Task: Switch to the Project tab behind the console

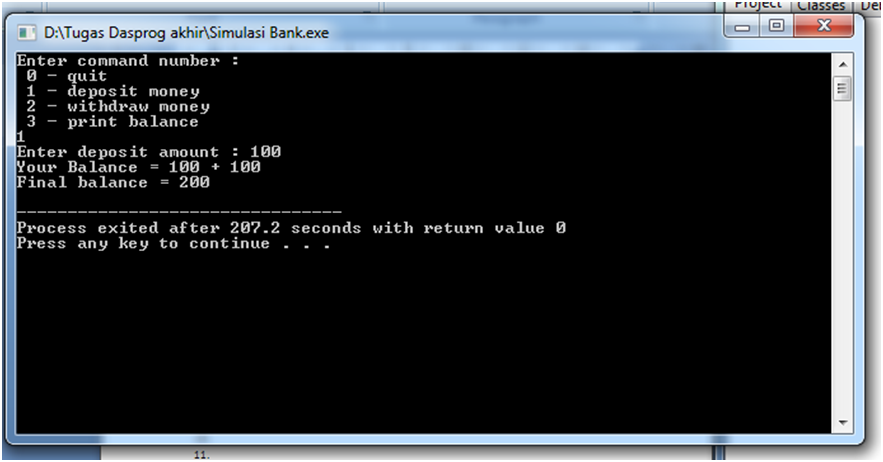Action: pyautogui.click(x=757, y=5)
